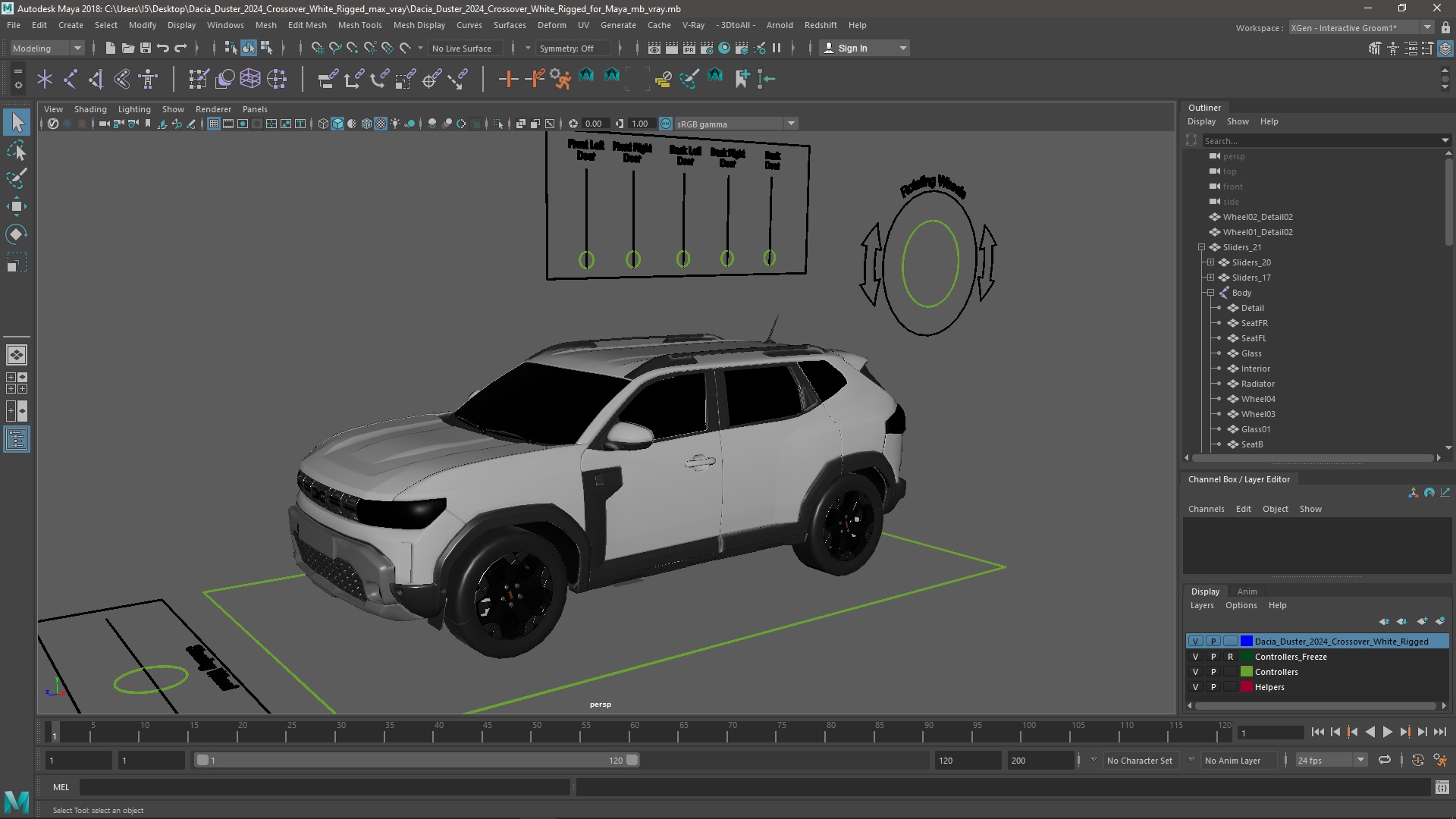The image size is (1456, 819).
Task: Activate the Paint Selection tool
Action: pos(17,178)
